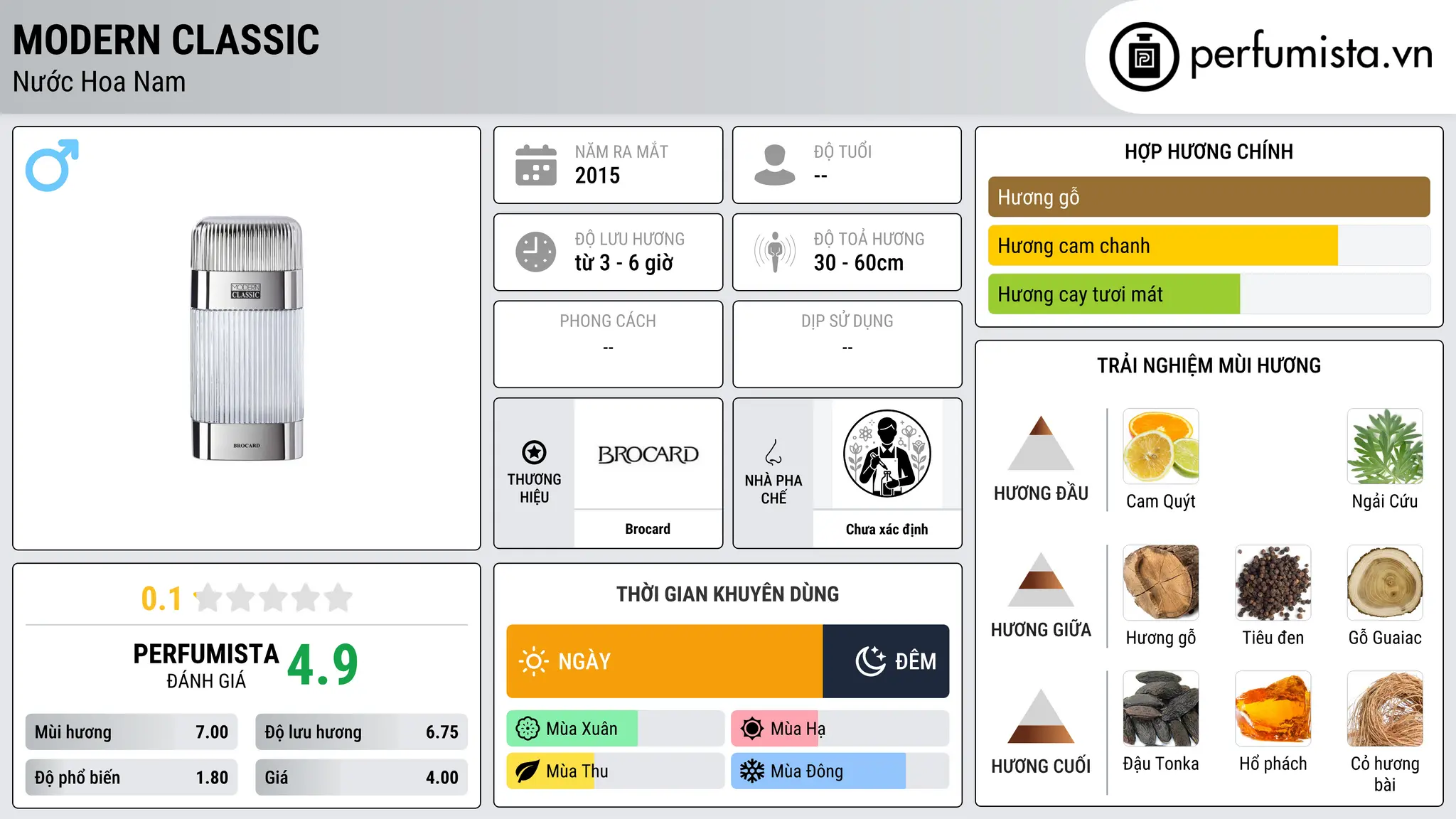Screen dimensions: 1456x819
Task: Click the sun icon for Mùa Hạ
Action: tap(752, 729)
